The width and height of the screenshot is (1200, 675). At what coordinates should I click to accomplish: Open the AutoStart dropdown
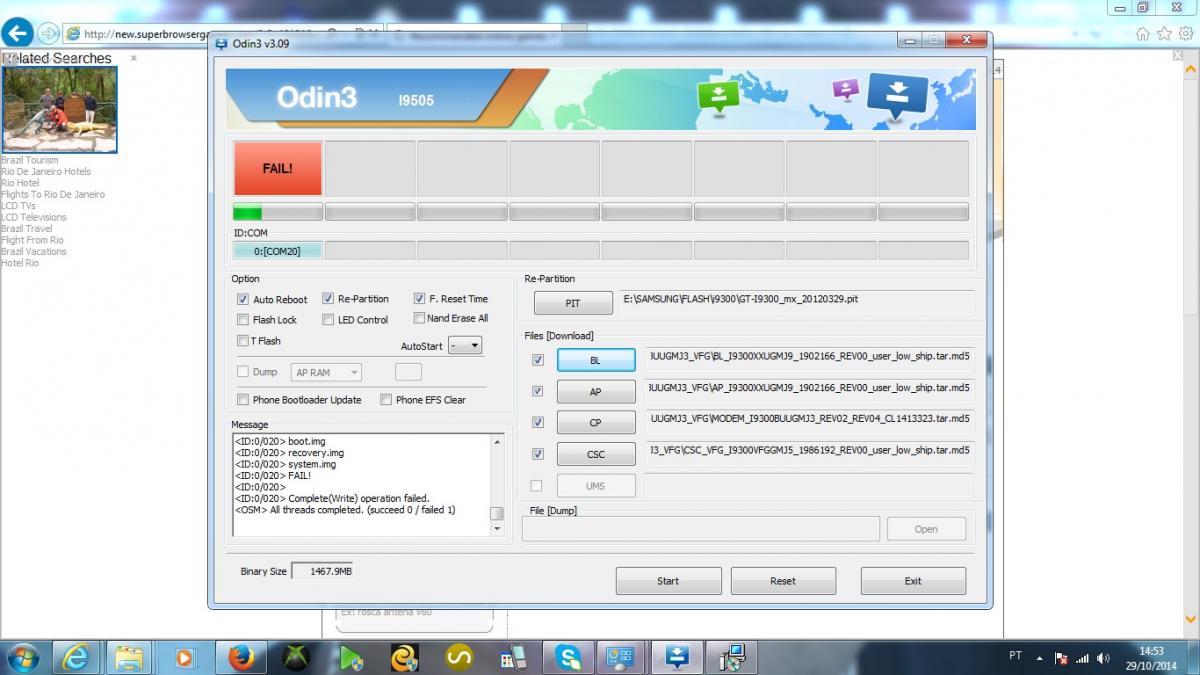click(465, 345)
